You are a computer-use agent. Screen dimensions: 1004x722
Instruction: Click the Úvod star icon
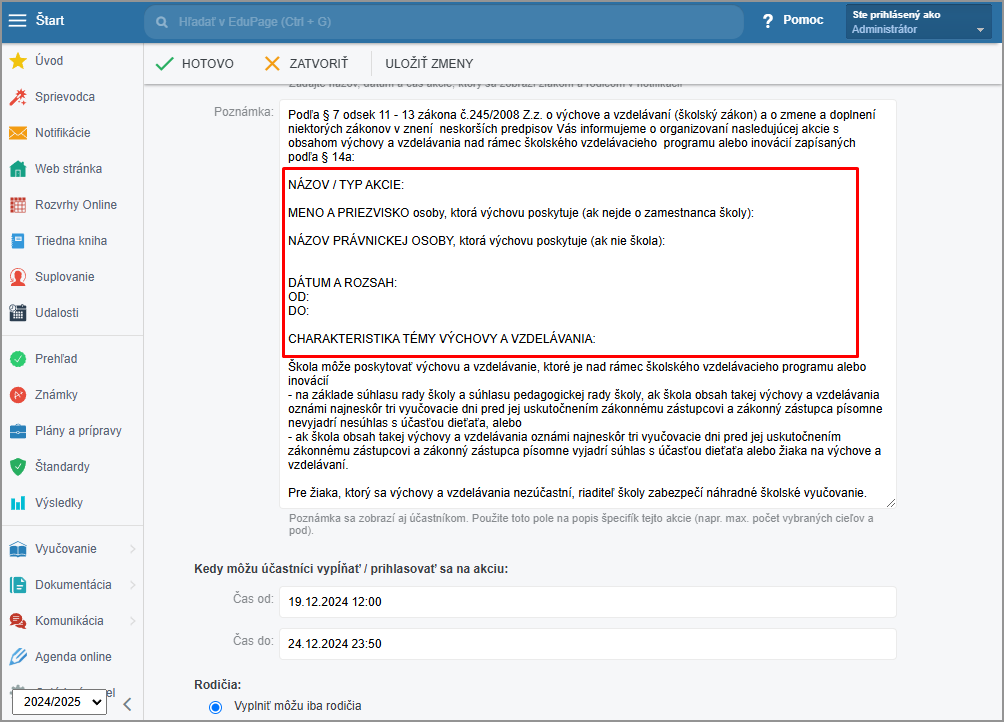click(17, 61)
